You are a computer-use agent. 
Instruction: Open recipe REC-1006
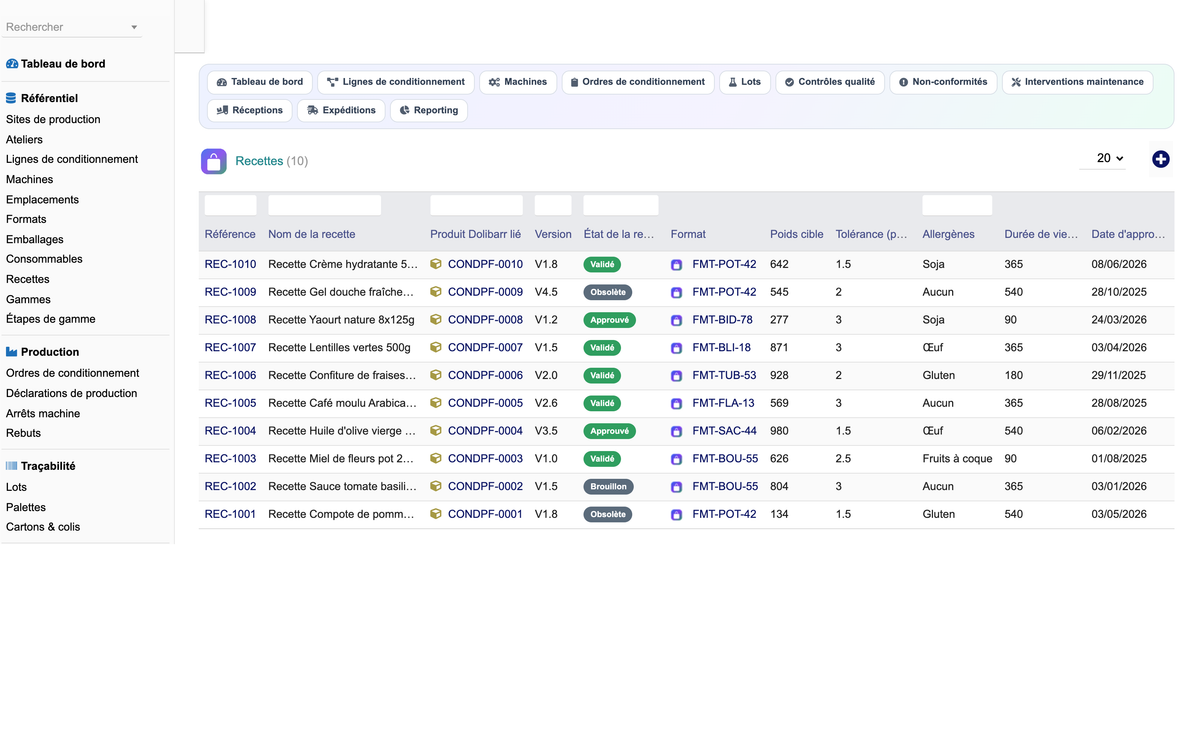pos(230,376)
